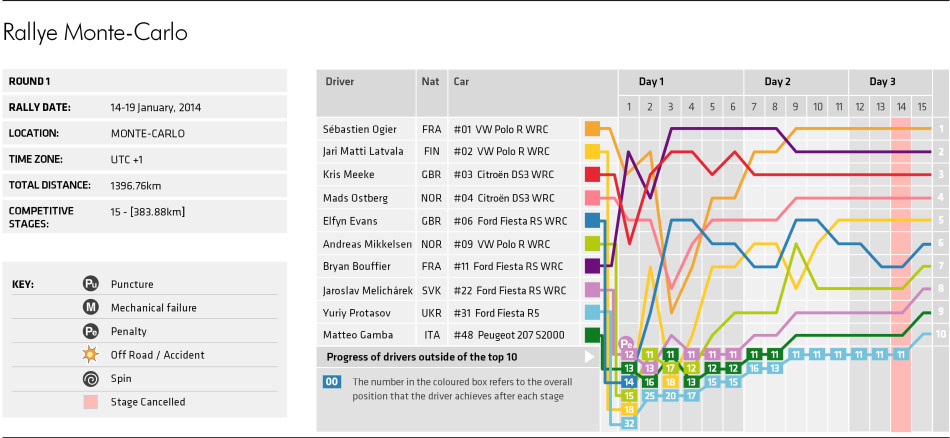Click the Puncture icon in the key
The image size is (950, 438).
point(90,284)
